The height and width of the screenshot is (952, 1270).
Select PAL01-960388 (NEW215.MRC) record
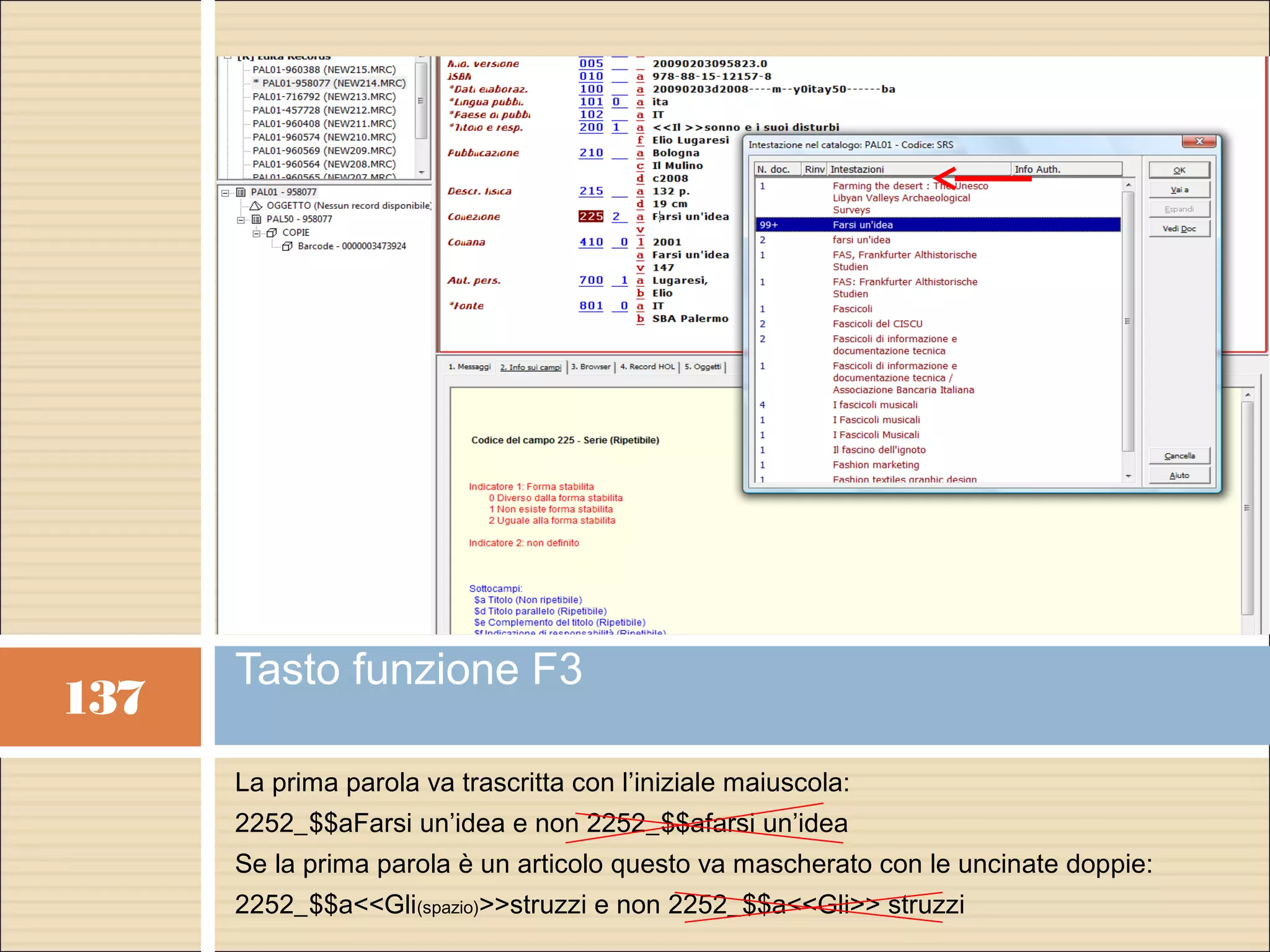coord(324,69)
